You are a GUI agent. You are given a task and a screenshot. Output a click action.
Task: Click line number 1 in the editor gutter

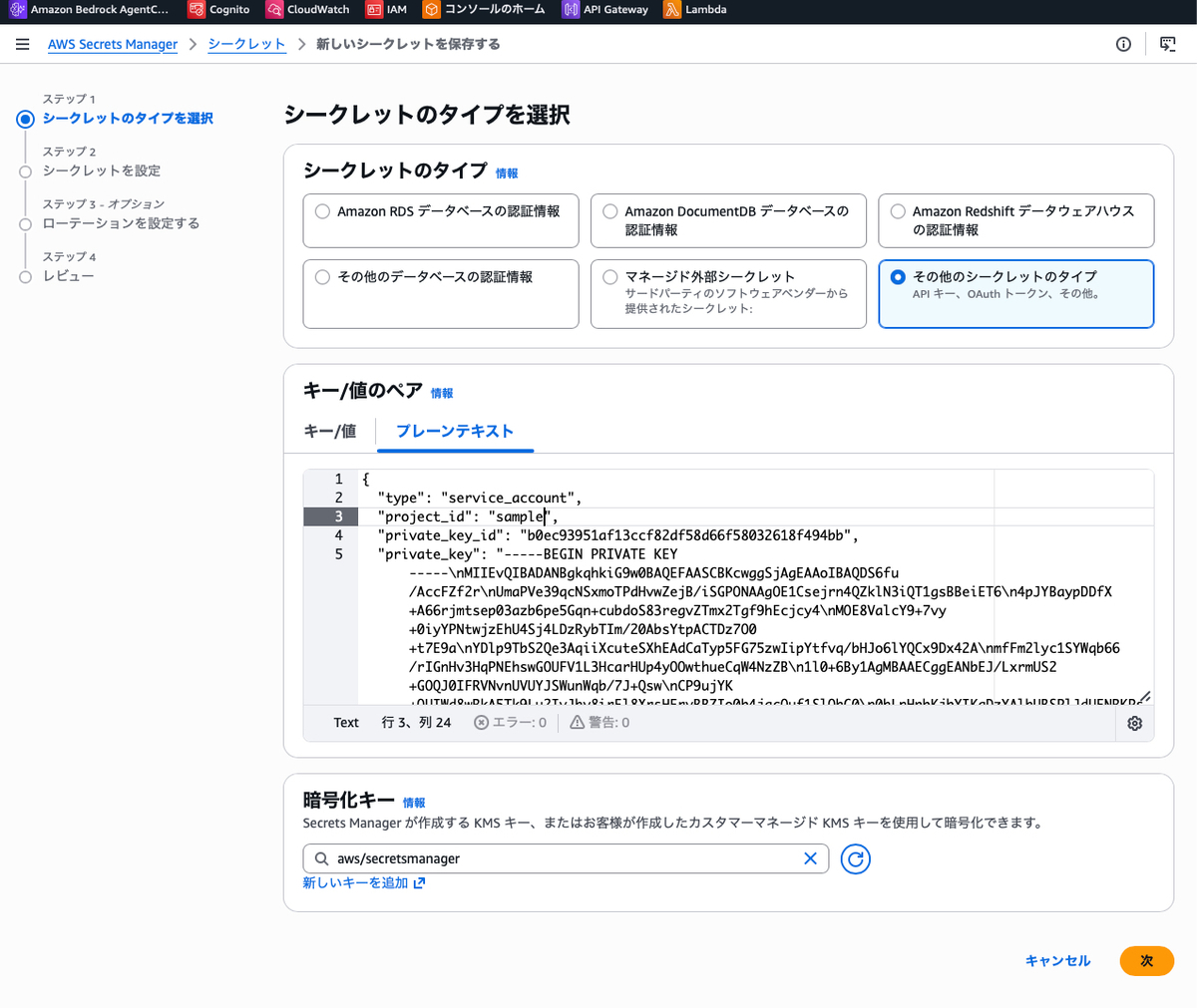click(x=339, y=480)
